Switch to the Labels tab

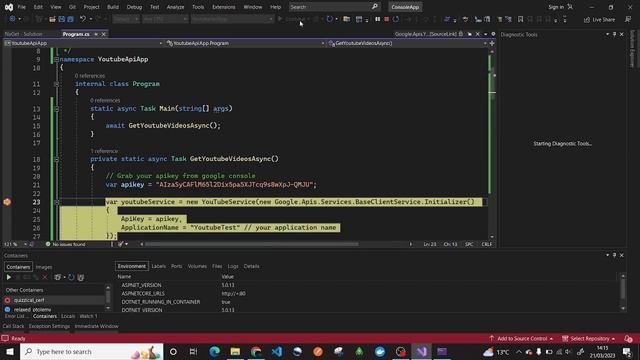point(158,266)
